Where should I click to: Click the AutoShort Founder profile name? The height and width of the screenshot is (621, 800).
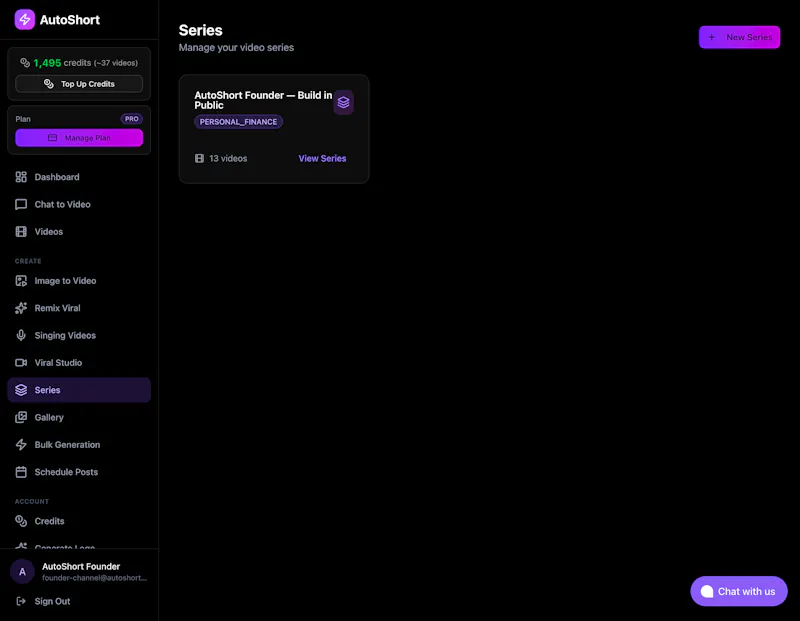pos(81,566)
